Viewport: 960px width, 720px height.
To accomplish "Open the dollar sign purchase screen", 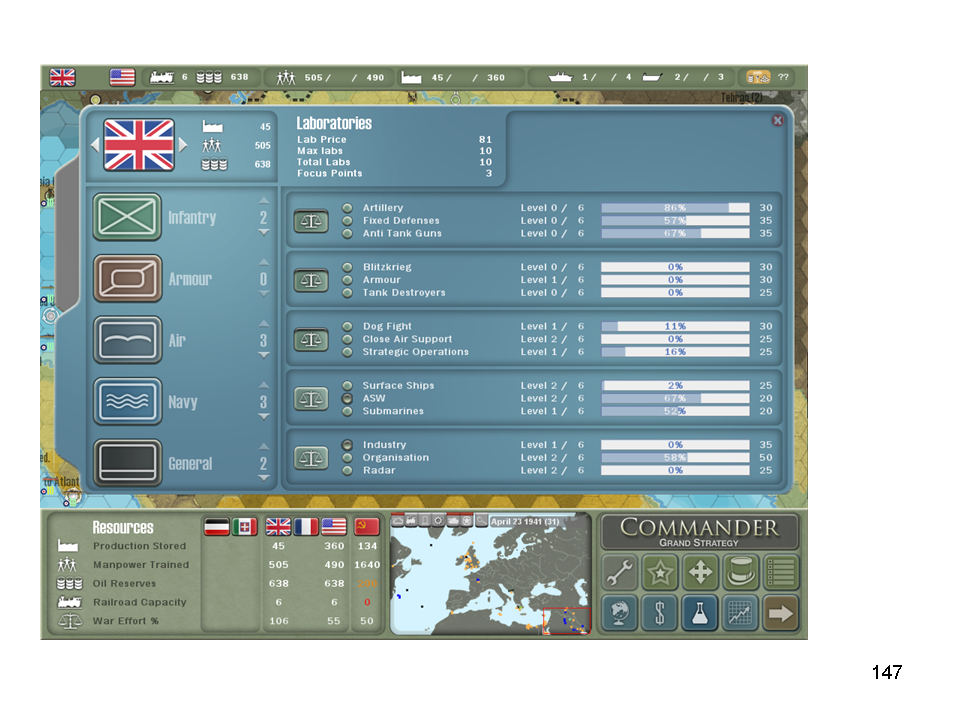I will (660, 613).
